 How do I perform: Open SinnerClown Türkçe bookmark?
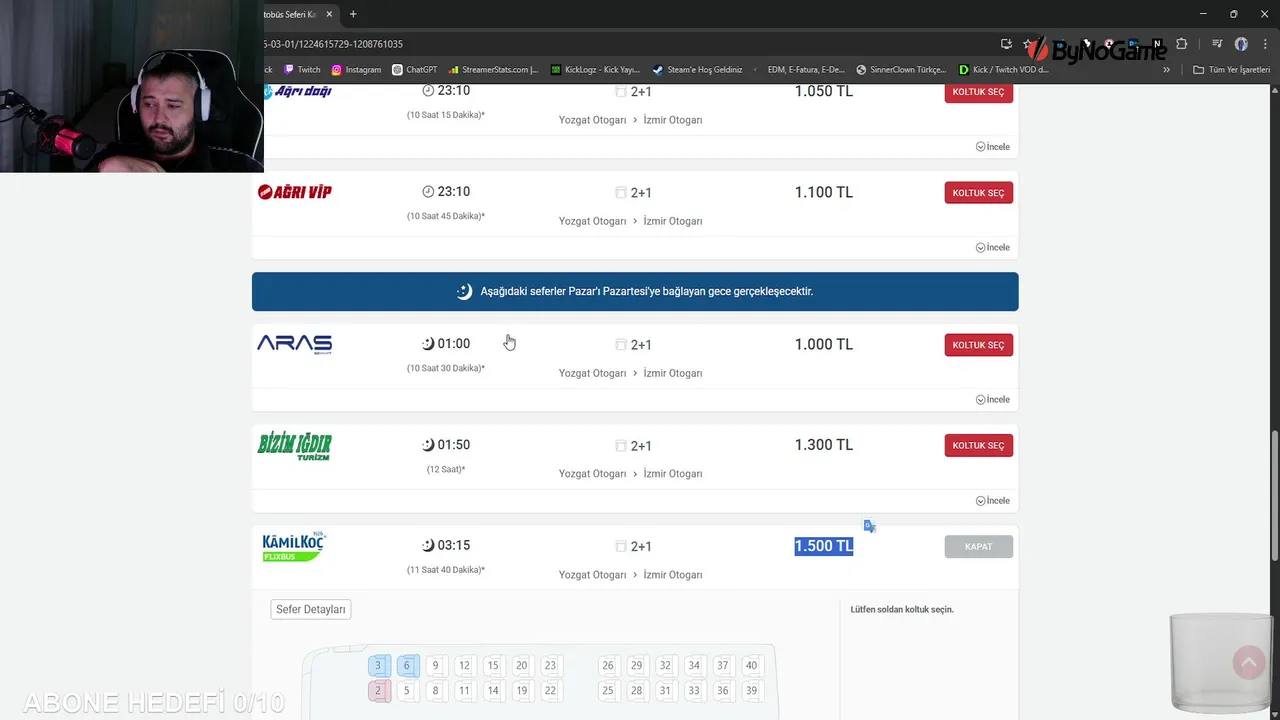coord(901,70)
